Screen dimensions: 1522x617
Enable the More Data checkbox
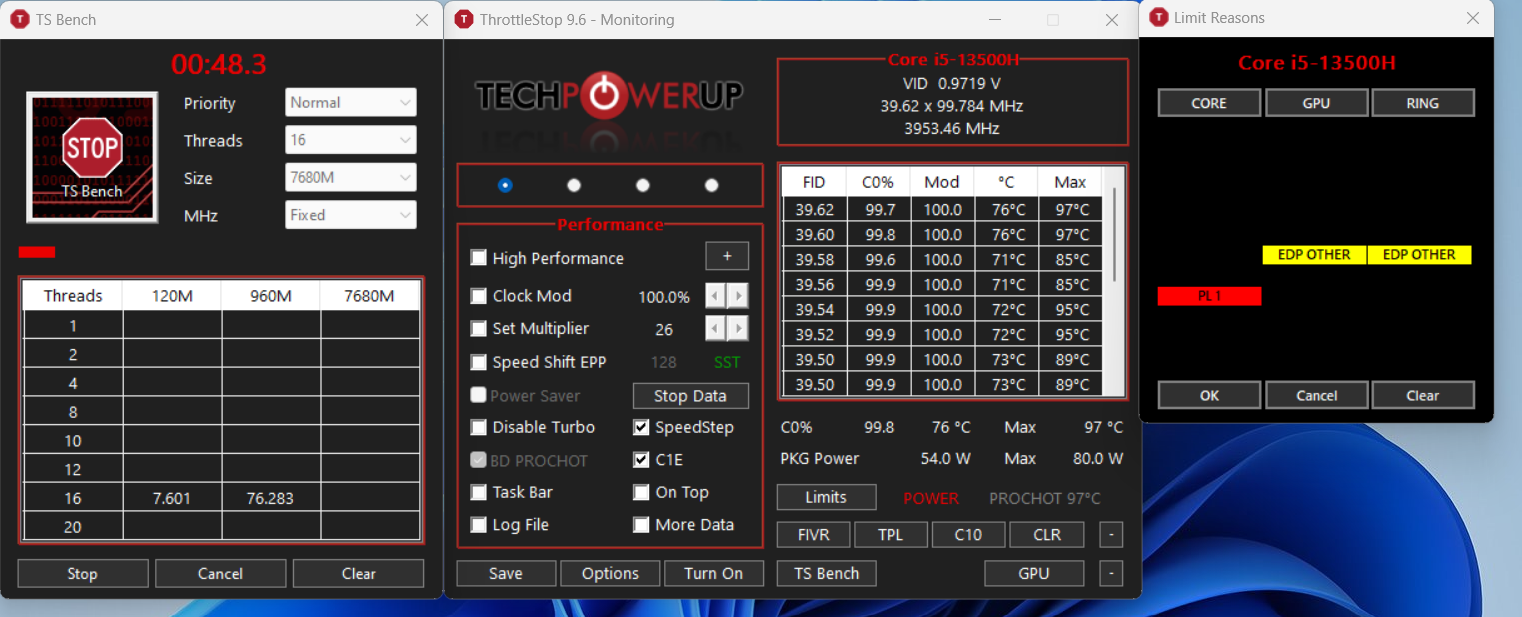(641, 525)
